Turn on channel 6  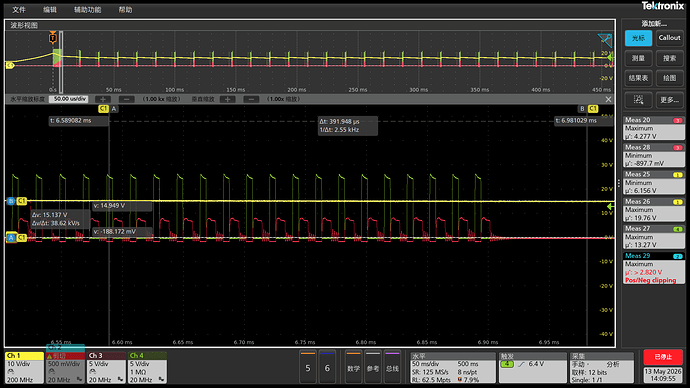[327, 367]
